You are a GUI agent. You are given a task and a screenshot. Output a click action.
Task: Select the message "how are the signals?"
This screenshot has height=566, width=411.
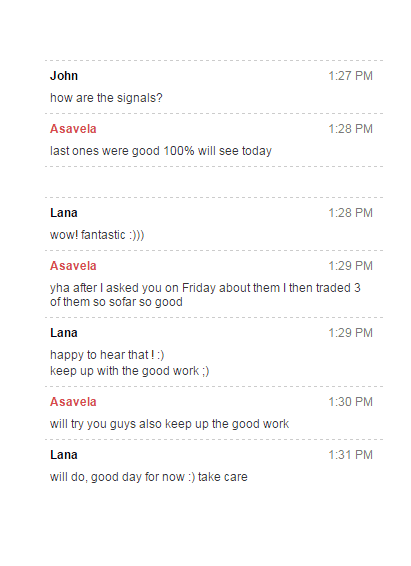pos(106,98)
